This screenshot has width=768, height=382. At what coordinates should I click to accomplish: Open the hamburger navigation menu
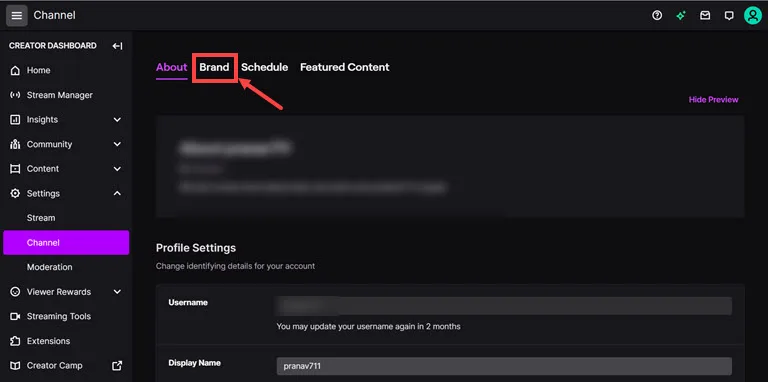[17, 16]
